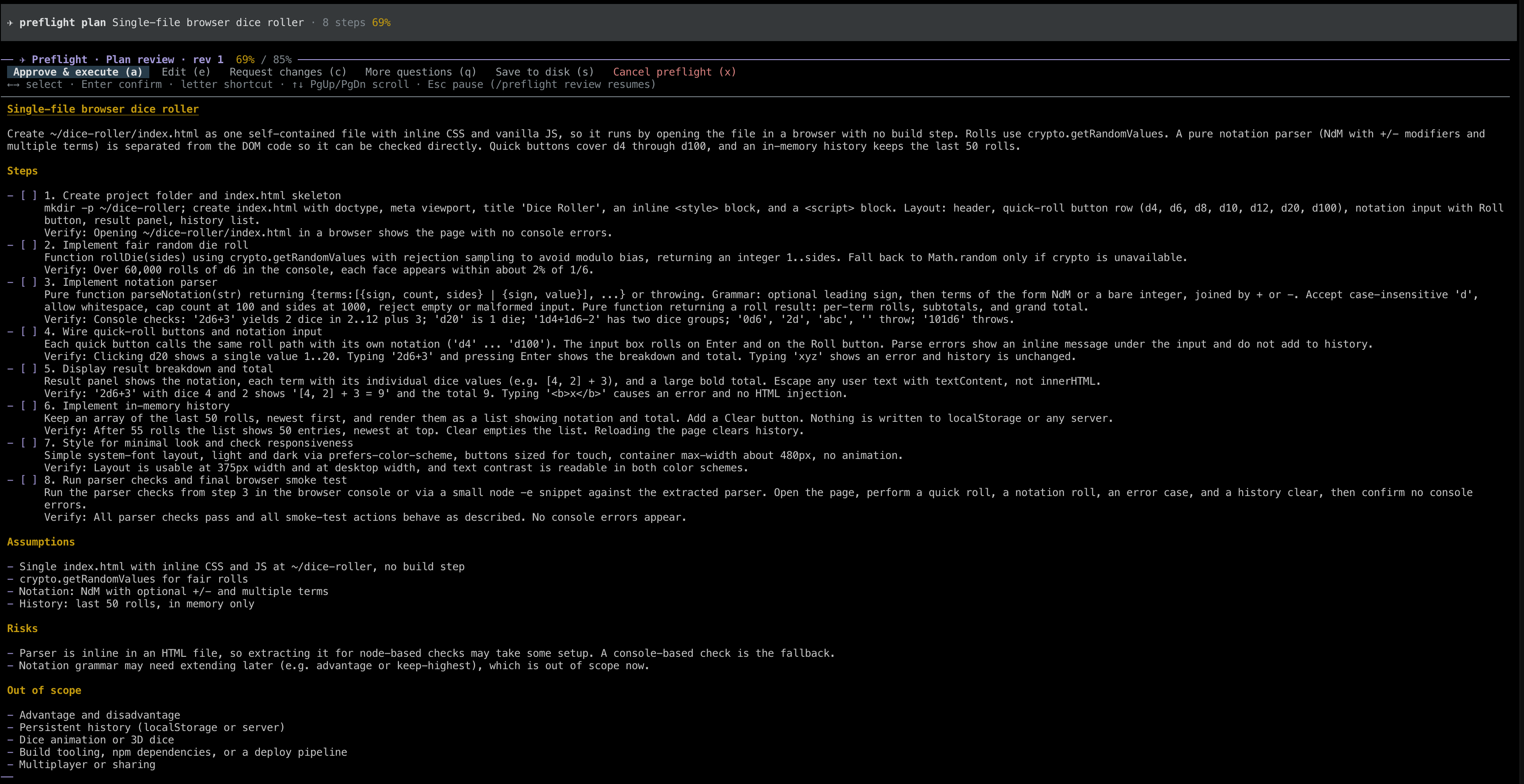The image size is (1524, 784).
Task: Toggle checkbox for step 2 fair random die roll
Action: point(28,245)
